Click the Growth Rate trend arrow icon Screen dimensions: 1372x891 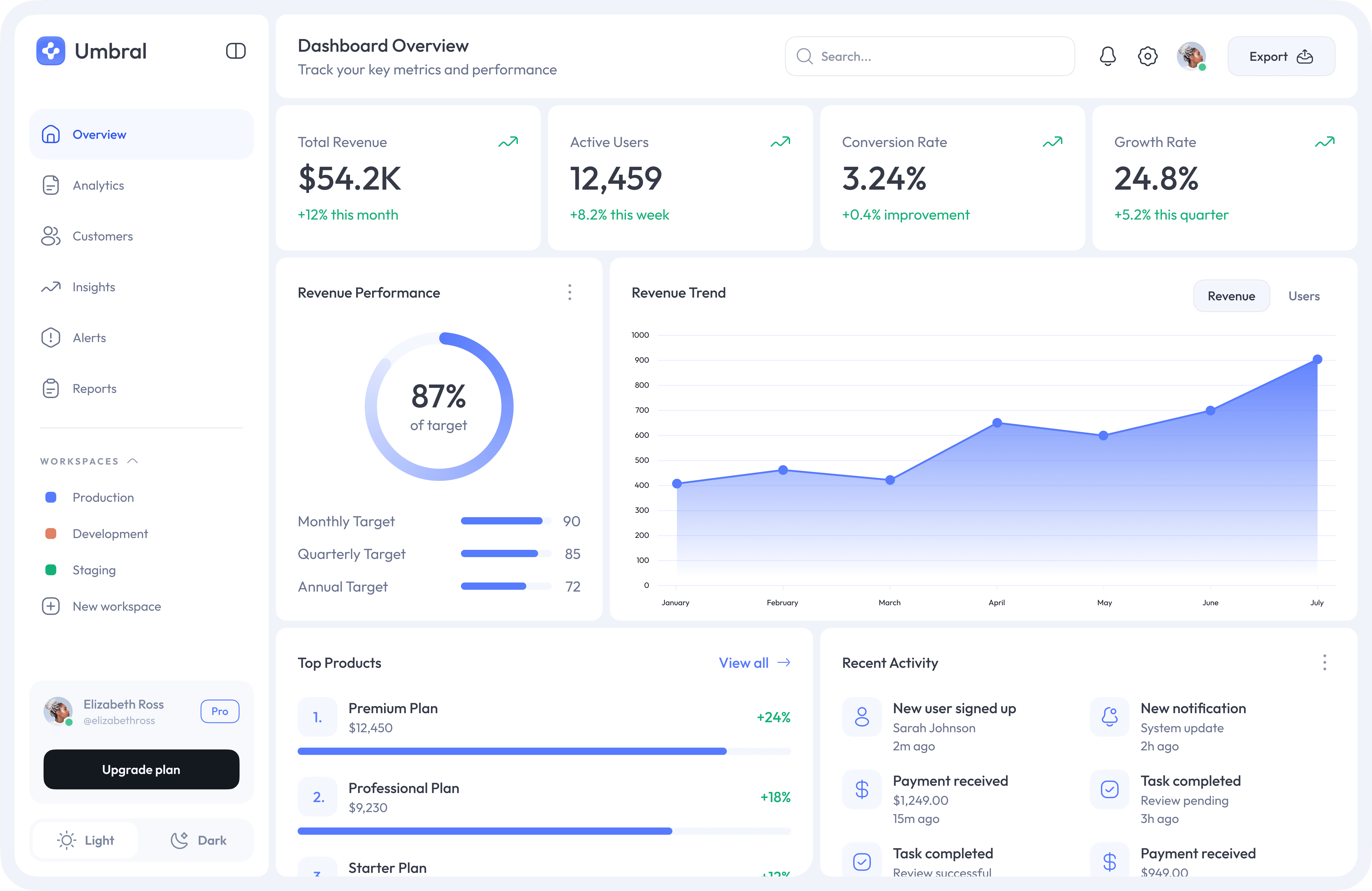1325,142
